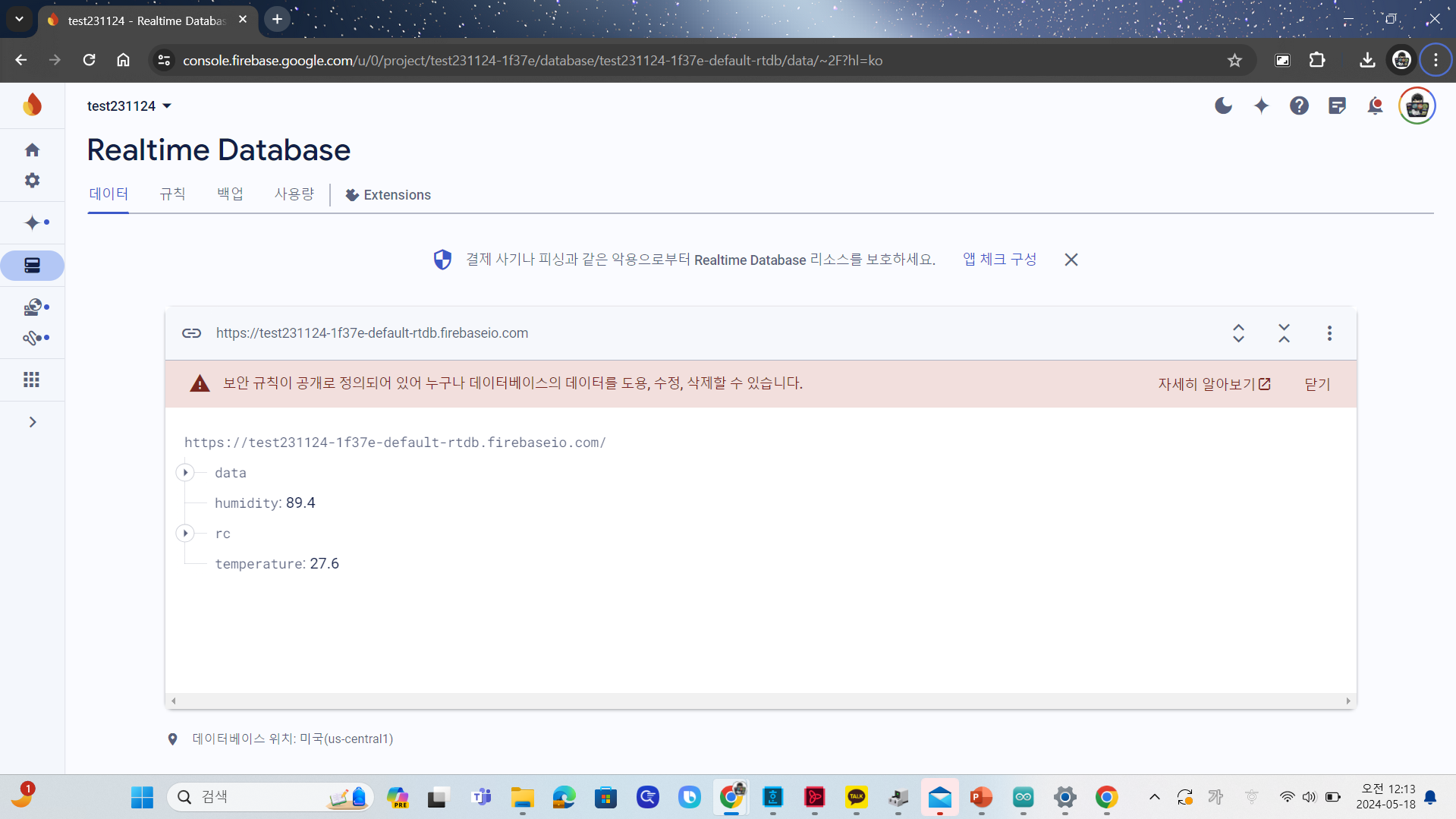Toggle dark mode moon icon
The image size is (1456, 819).
[1223, 106]
